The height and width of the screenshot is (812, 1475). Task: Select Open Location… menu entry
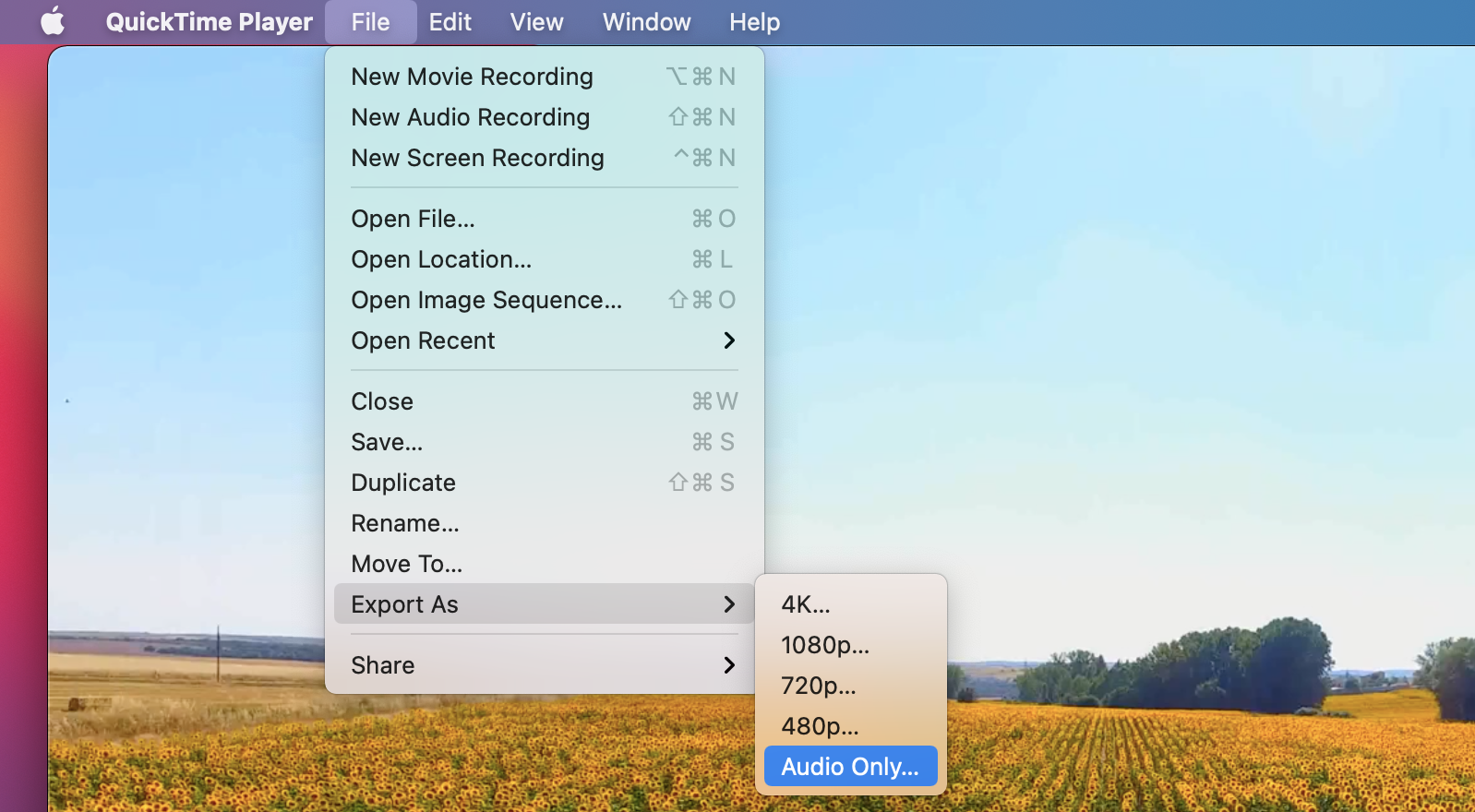pos(544,259)
